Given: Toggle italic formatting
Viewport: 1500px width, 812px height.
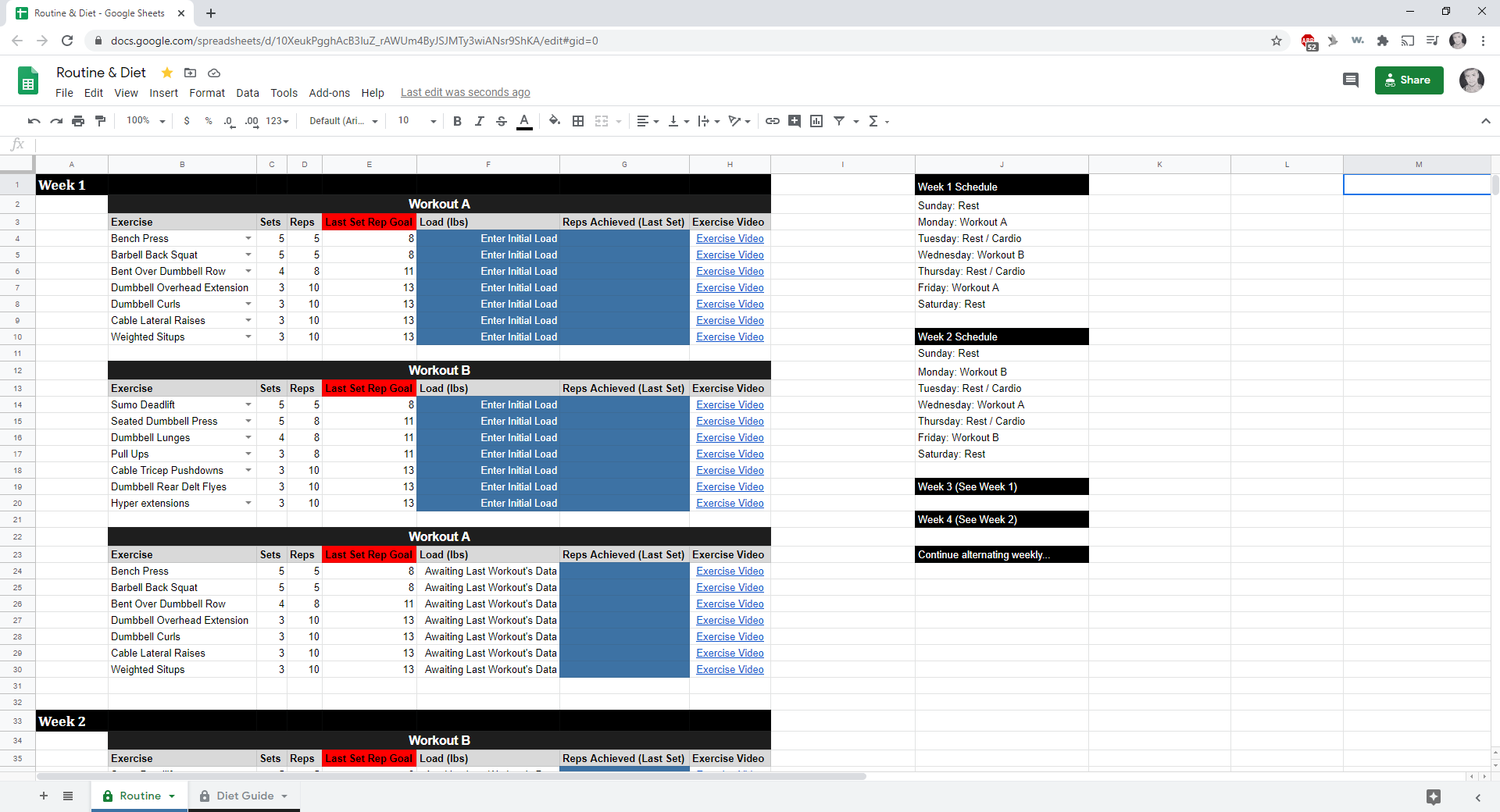Looking at the screenshot, I should (479, 121).
